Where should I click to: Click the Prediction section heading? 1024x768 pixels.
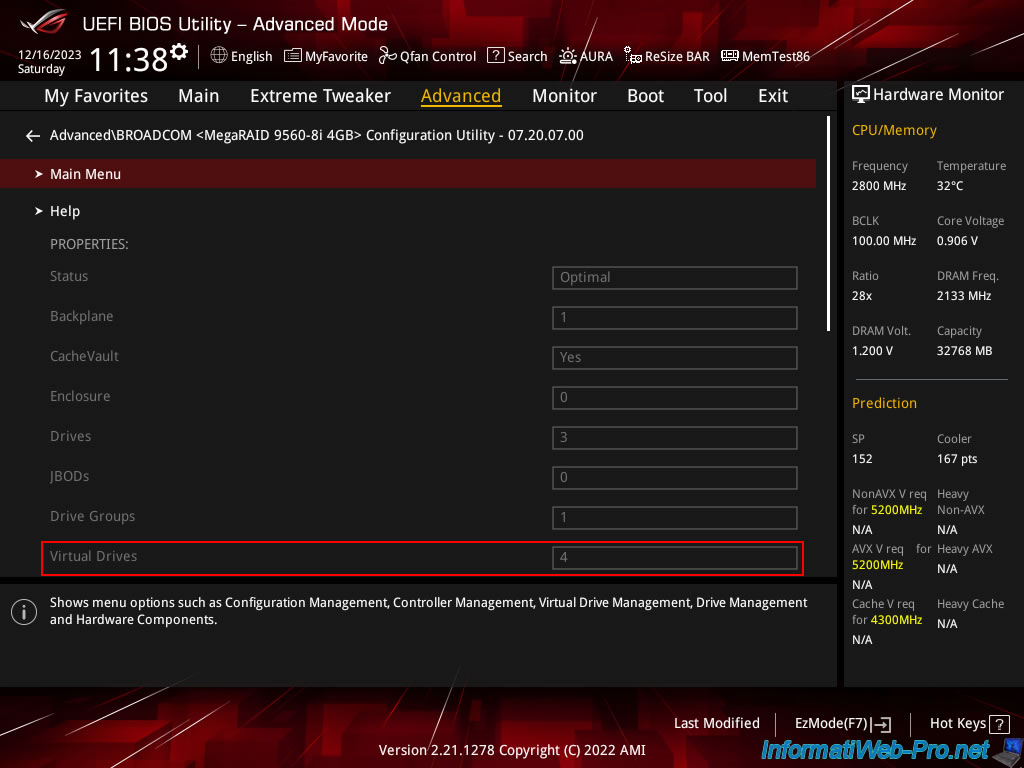[x=884, y=403]
